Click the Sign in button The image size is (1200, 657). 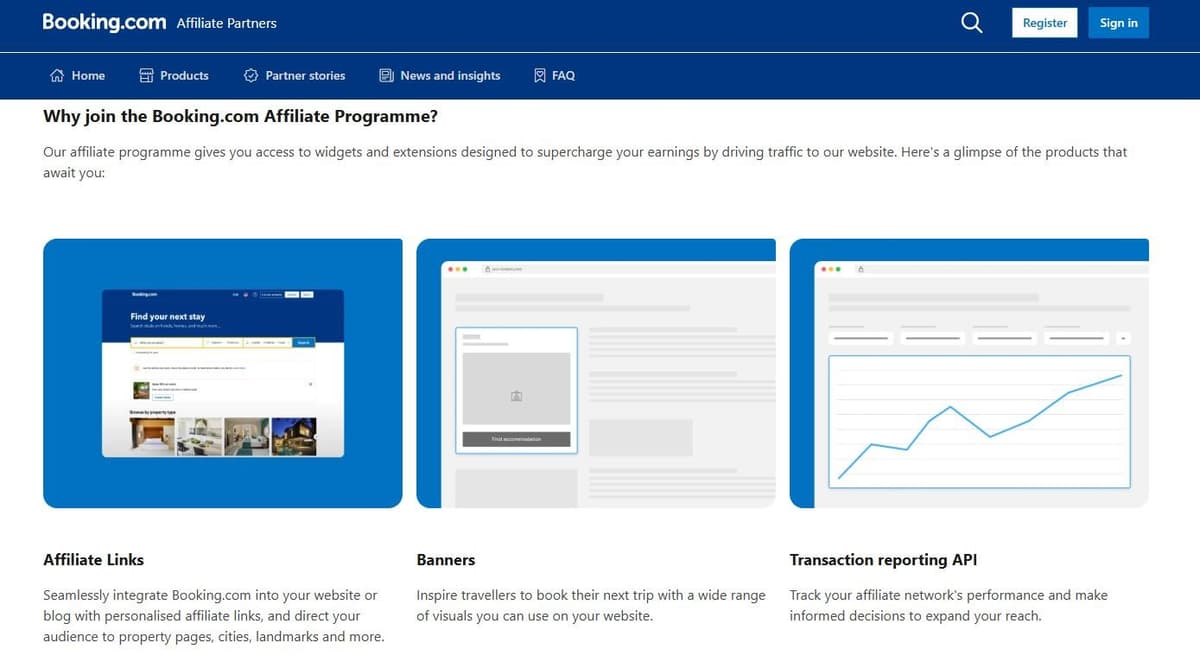click(x=1118, y=23)
